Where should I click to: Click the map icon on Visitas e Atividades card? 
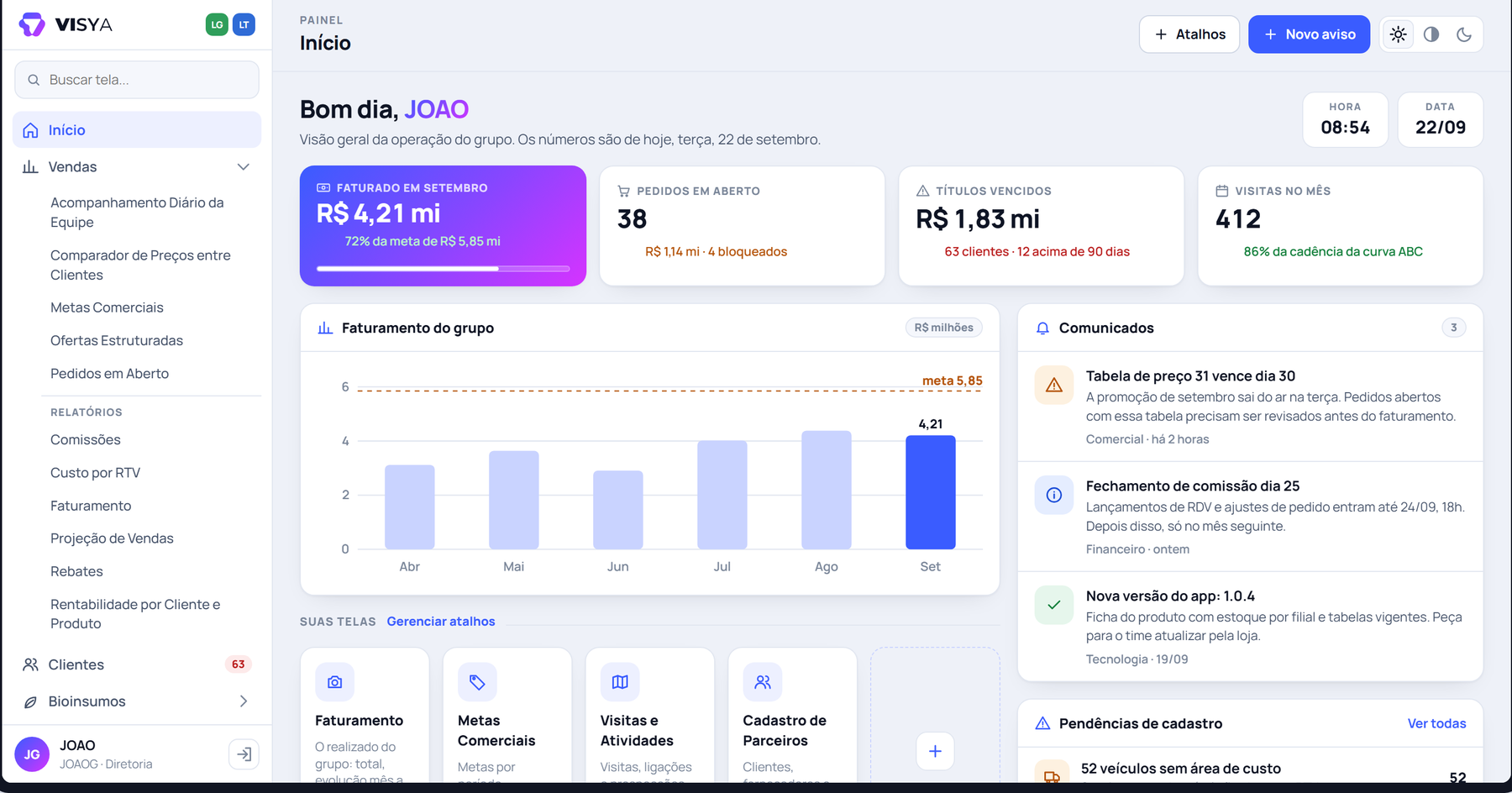[620, 682]
